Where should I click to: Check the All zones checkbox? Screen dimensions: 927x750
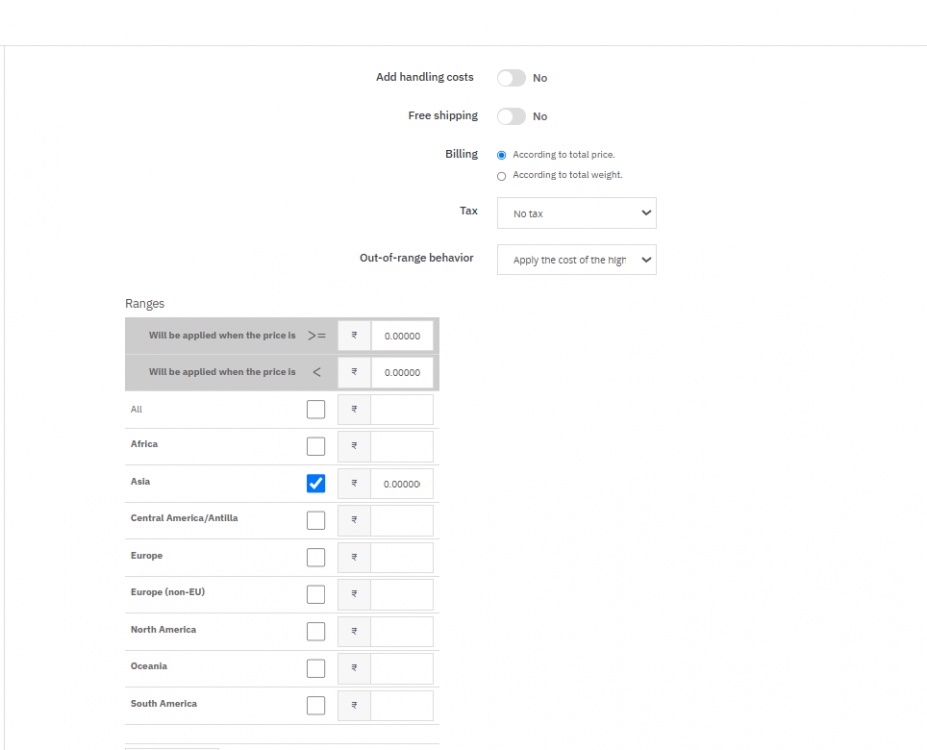[316, 409]
